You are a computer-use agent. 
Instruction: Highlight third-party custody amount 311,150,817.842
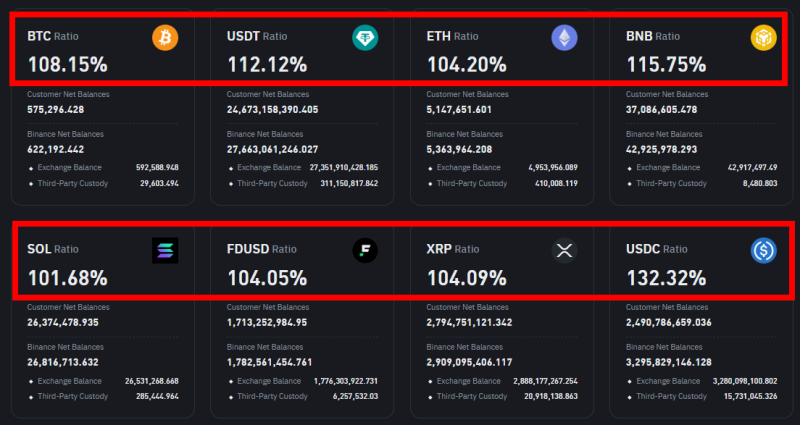click(349, 183)
